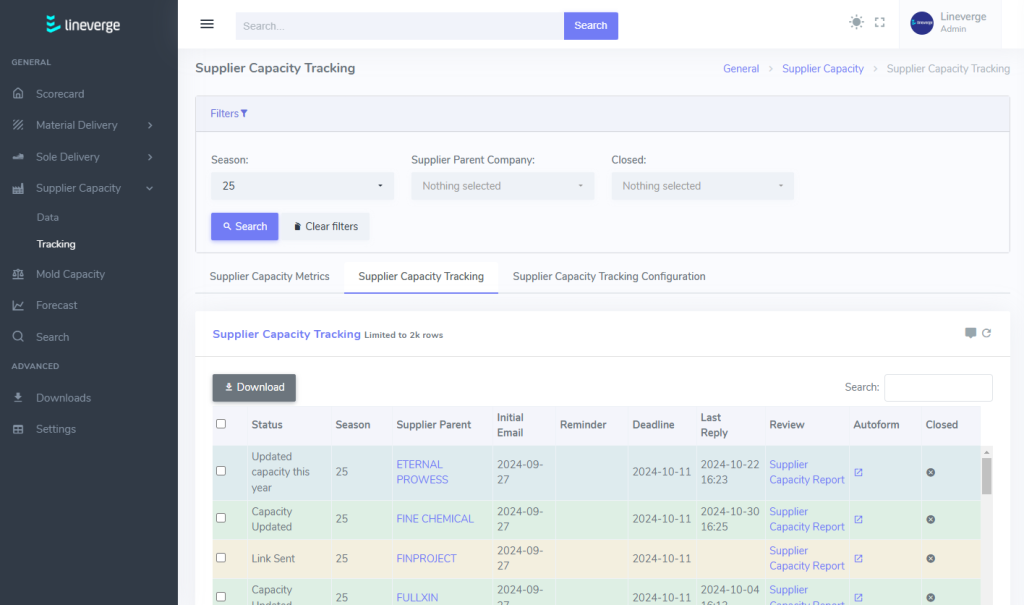
Task: Collapse the sidebar using the hamburger icon
Action: (207, 24)
